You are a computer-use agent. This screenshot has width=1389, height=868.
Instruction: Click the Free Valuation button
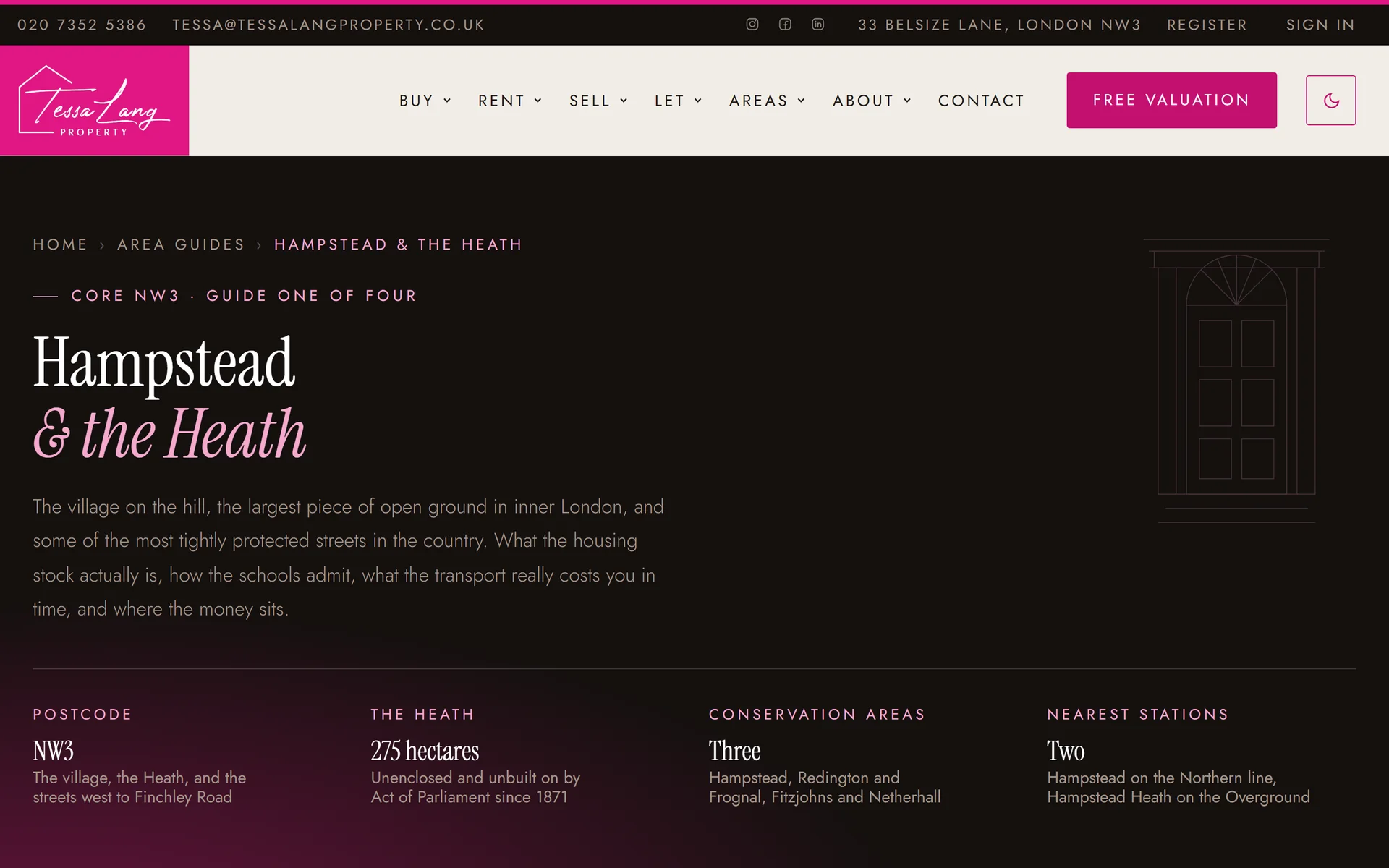click(1171, 100)
